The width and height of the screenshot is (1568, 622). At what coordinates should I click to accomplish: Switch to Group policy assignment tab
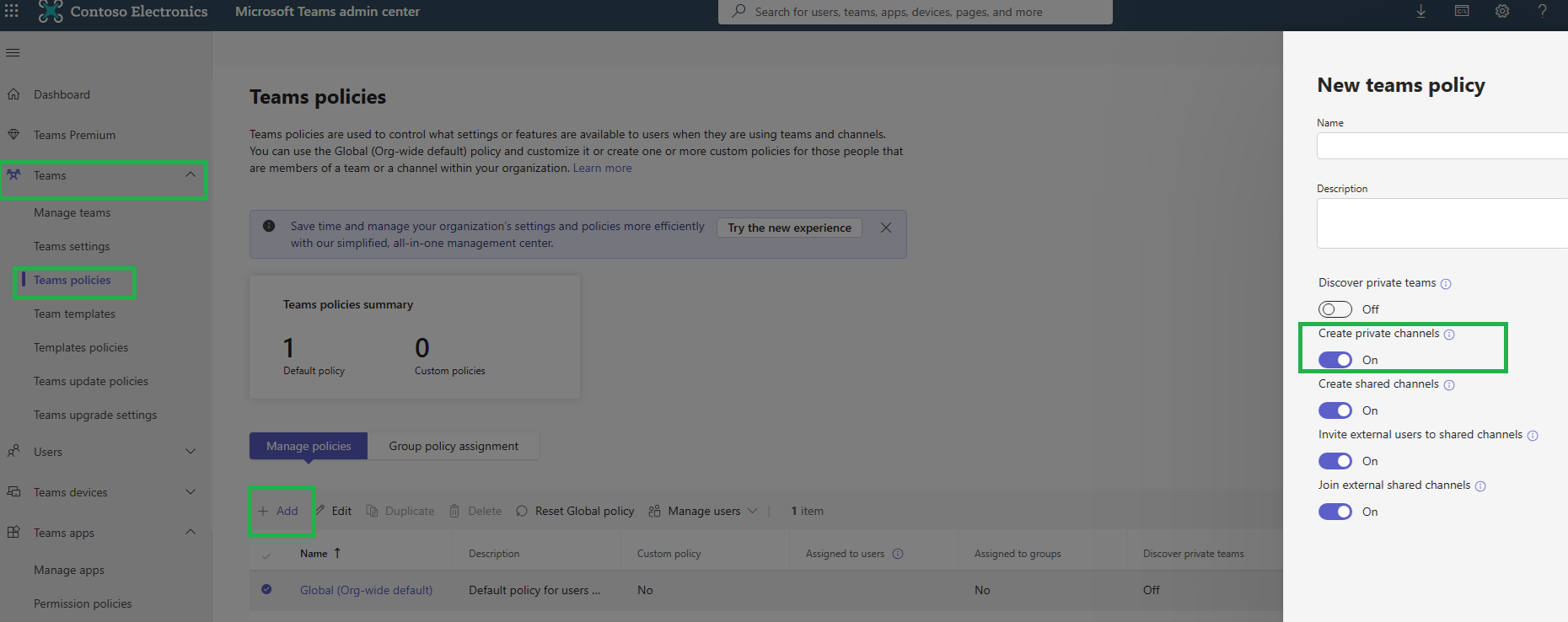pos(454,446)
